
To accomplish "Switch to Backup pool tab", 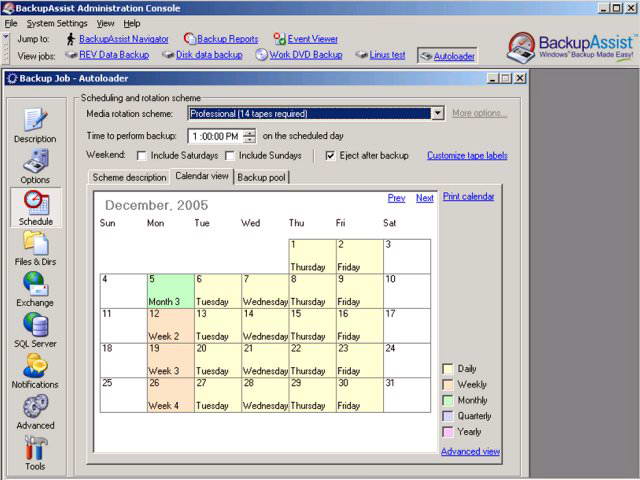I will coord(261,178).
